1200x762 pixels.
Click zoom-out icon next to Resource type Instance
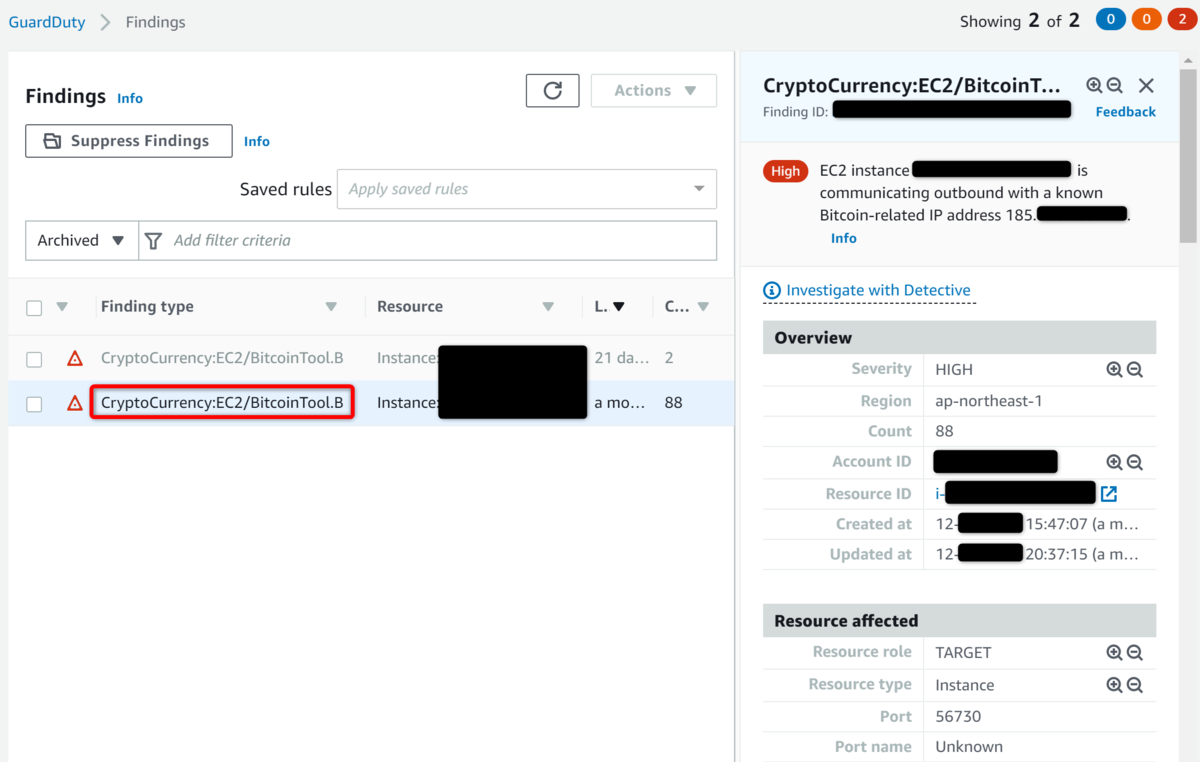tap(1134, 685)
